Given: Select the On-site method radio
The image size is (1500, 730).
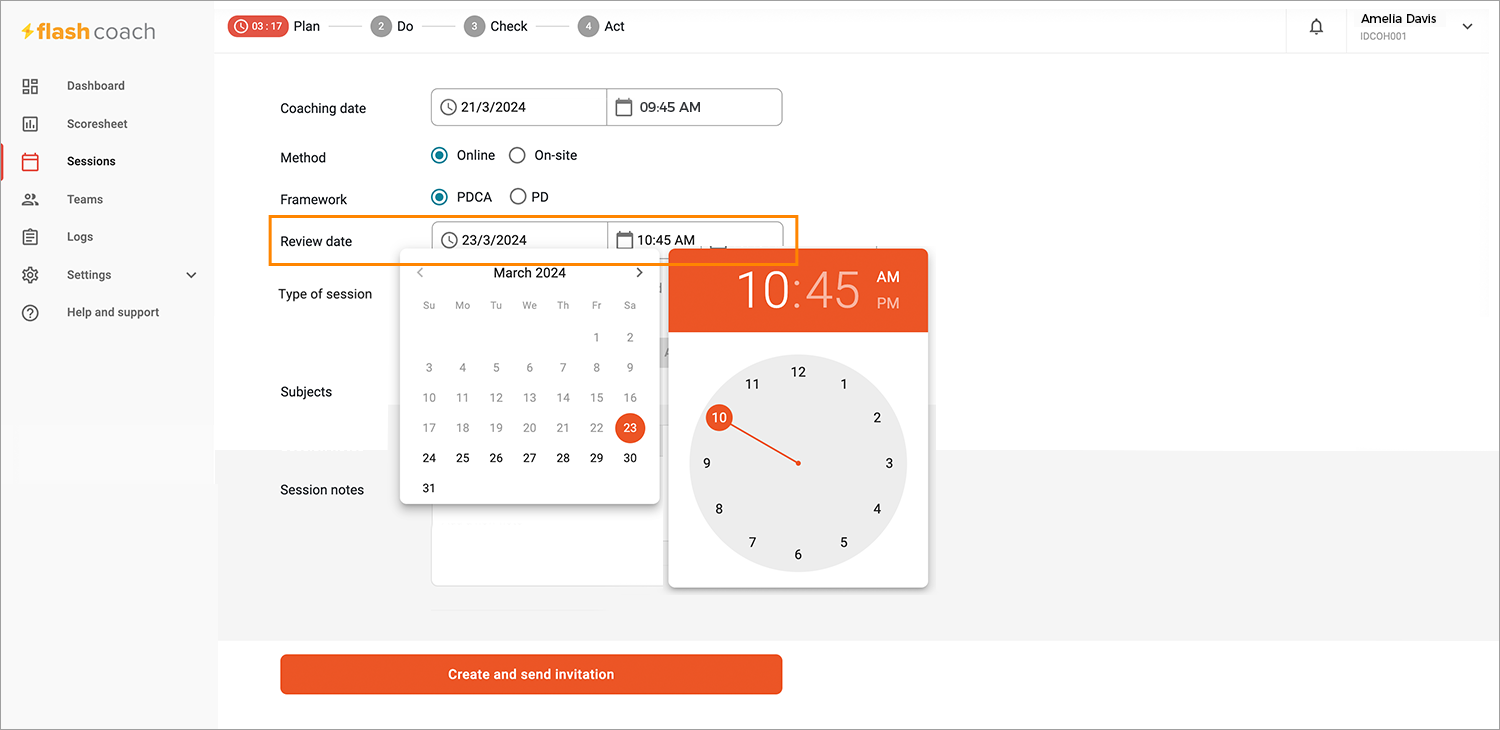Looking at the screenshot, I should [517, 155].
